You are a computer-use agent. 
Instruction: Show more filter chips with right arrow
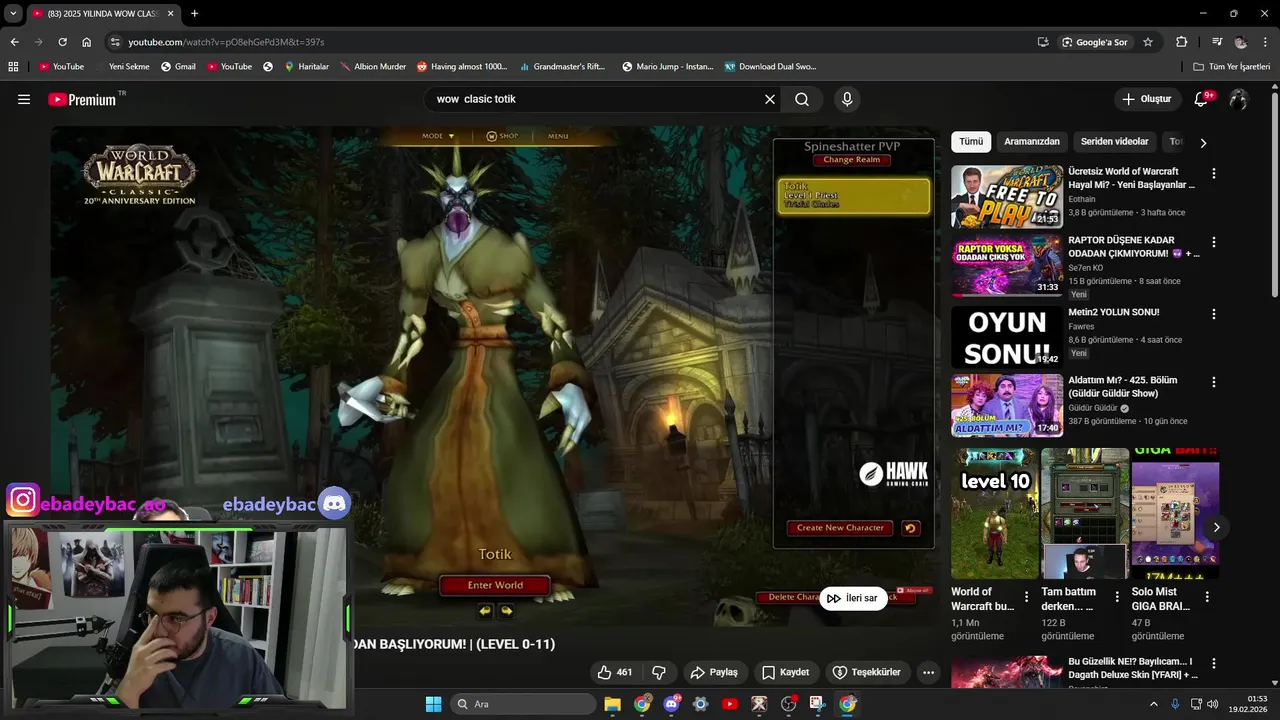coord(1203,143)
